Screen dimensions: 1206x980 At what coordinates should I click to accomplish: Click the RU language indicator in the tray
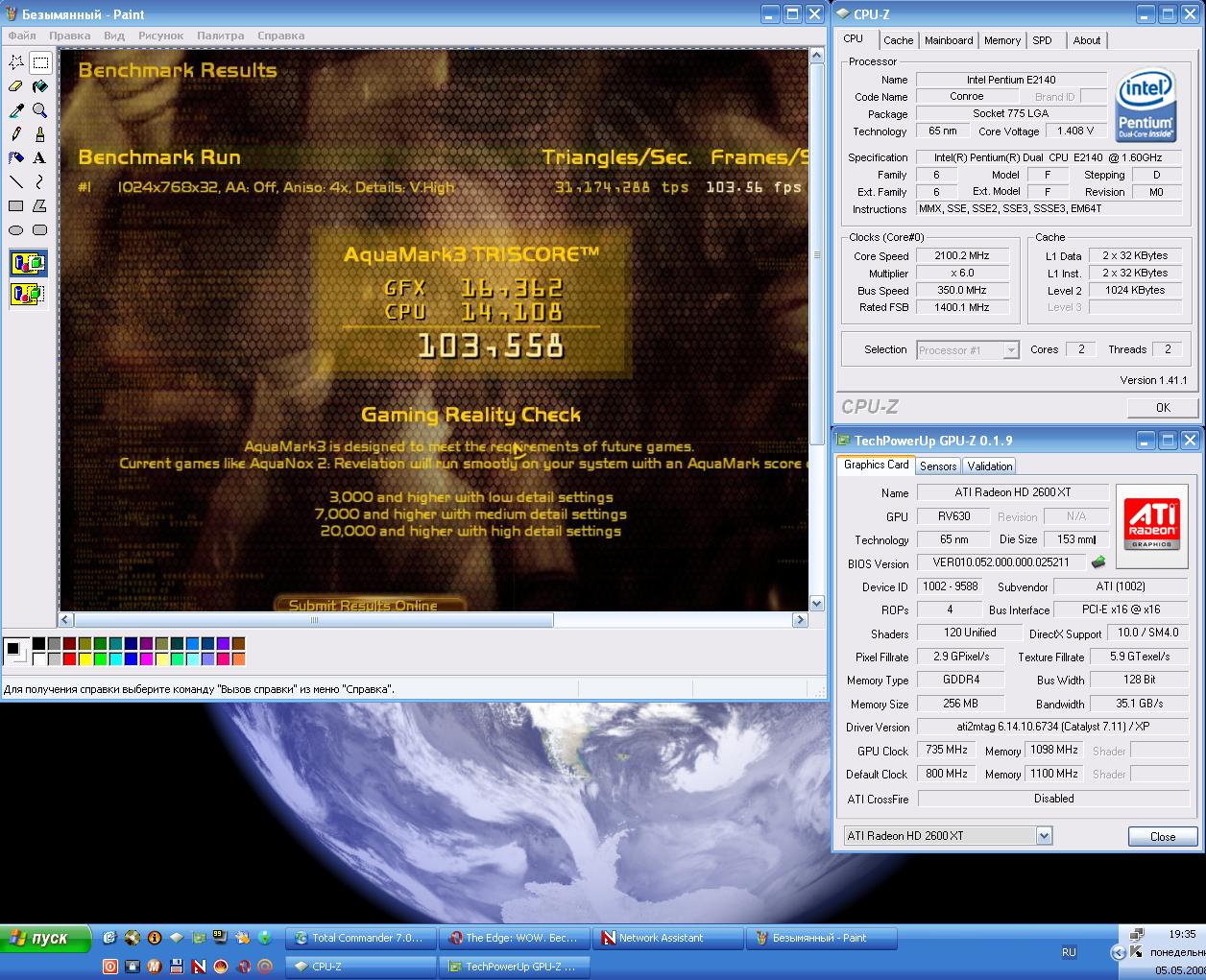click(x=1069, y=952)
